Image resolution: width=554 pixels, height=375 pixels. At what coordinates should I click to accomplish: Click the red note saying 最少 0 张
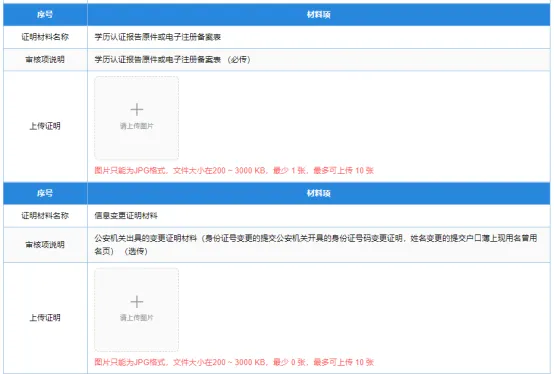coord(233,362)
